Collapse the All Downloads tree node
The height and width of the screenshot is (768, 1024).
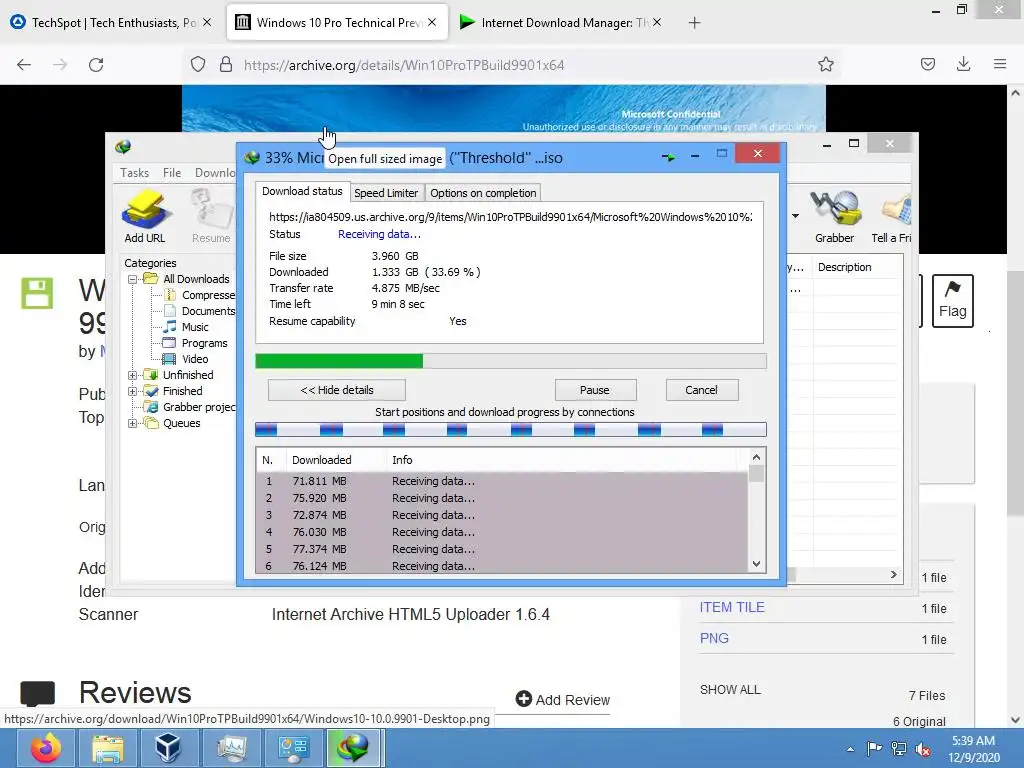click(x=133, y=279)
